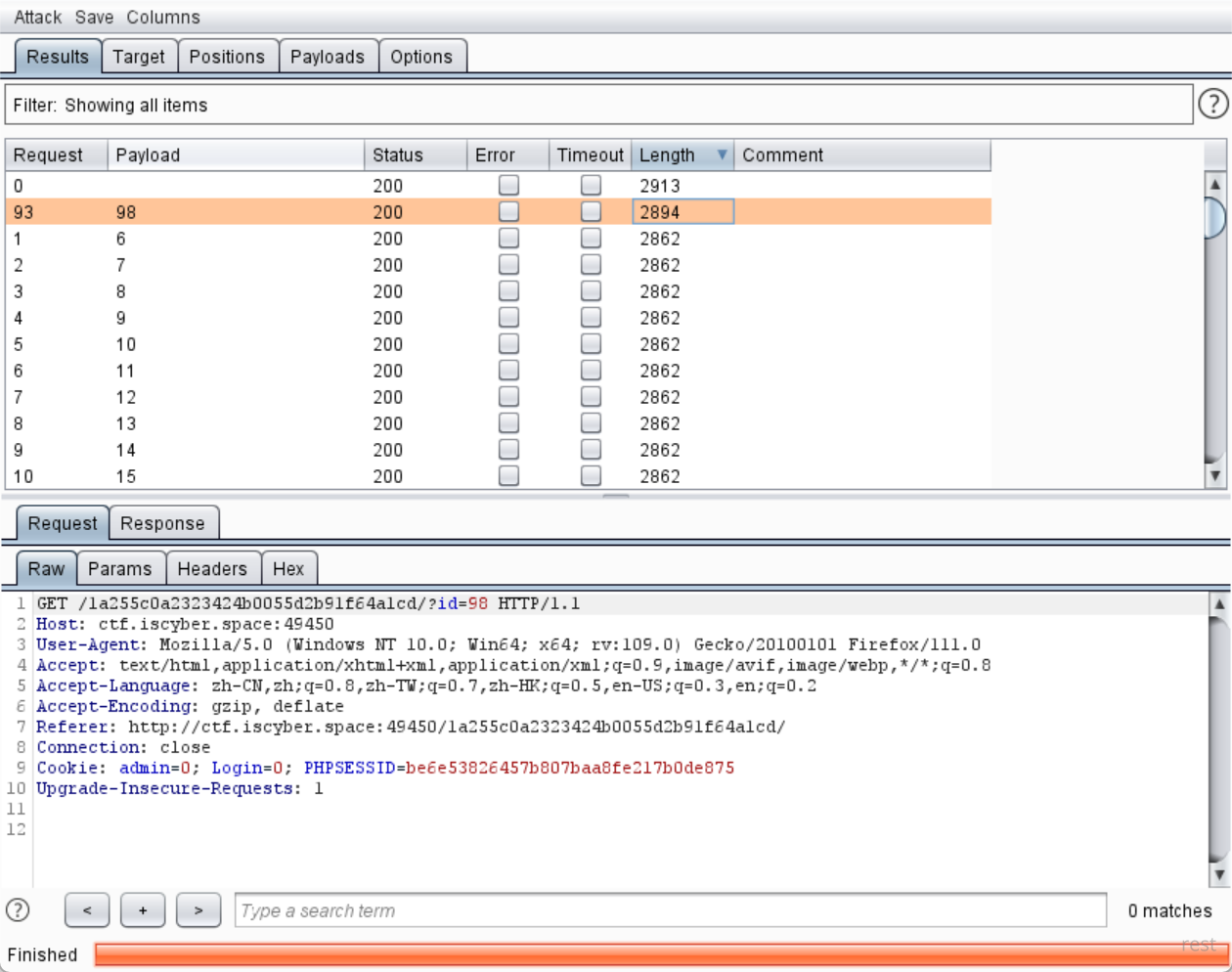Open the Attack menu
Screen dimensions: 1232x972
[x=37, y=18]
